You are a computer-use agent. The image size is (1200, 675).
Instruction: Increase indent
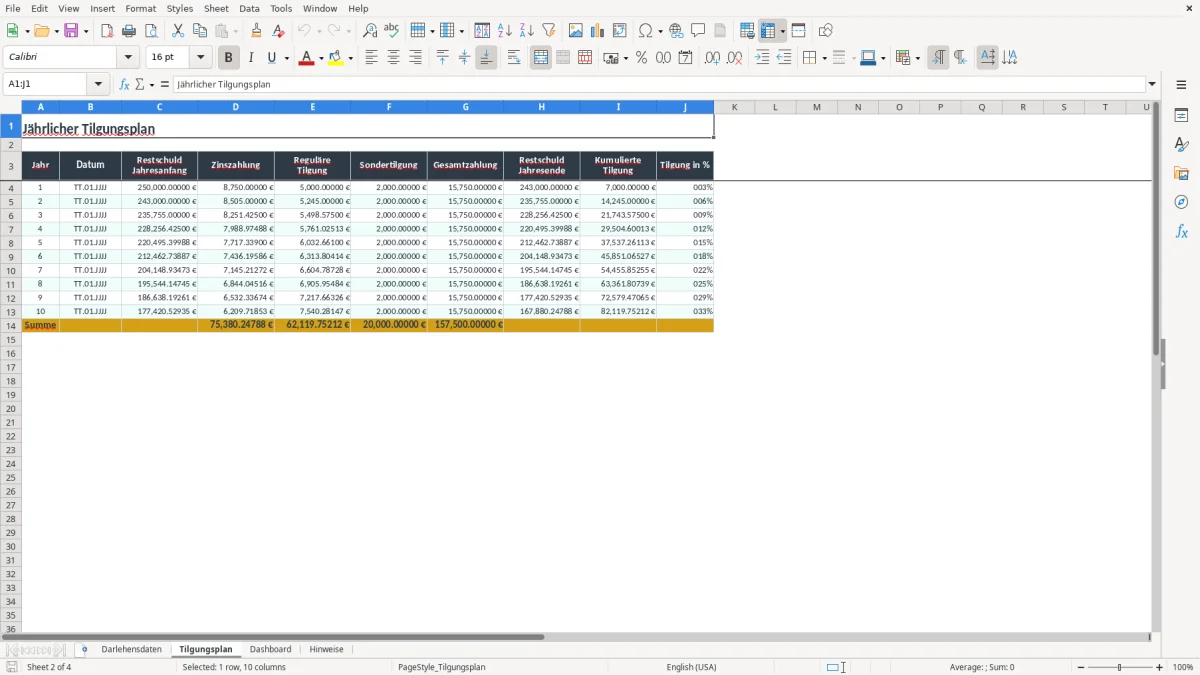[x=762, y=58]
